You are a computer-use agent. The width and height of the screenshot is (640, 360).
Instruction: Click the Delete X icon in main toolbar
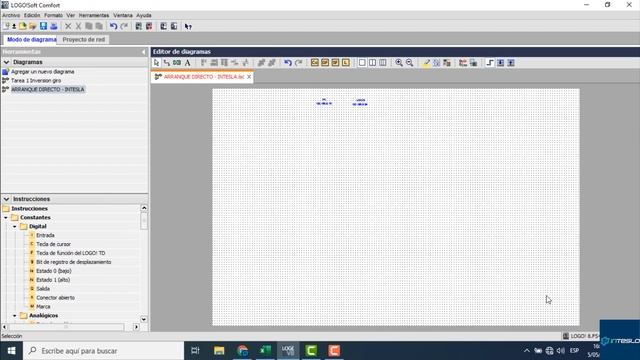click(x=68, y=26)
